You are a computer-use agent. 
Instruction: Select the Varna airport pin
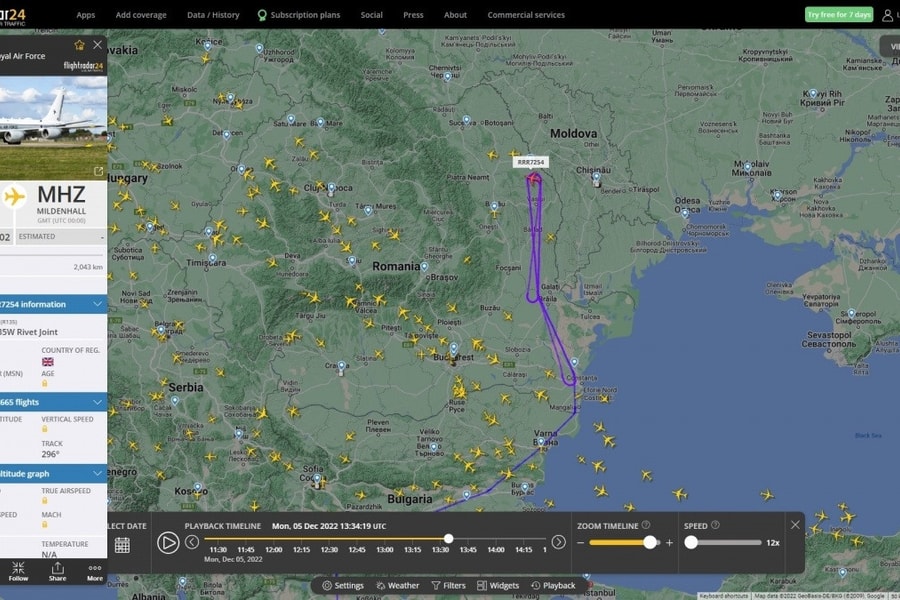(x=541, y=443)
